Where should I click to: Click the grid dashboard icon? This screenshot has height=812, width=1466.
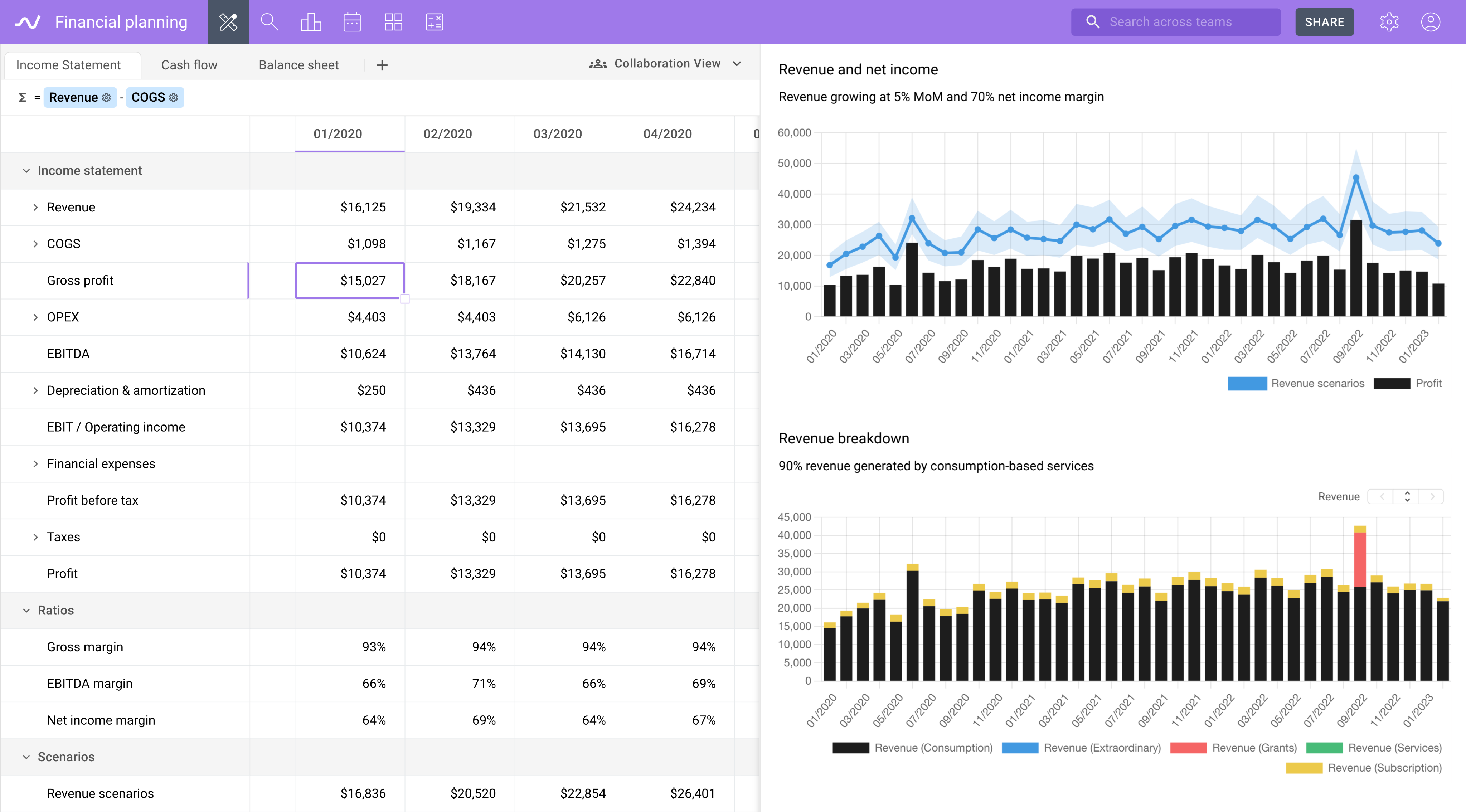(x=393, y=22)
